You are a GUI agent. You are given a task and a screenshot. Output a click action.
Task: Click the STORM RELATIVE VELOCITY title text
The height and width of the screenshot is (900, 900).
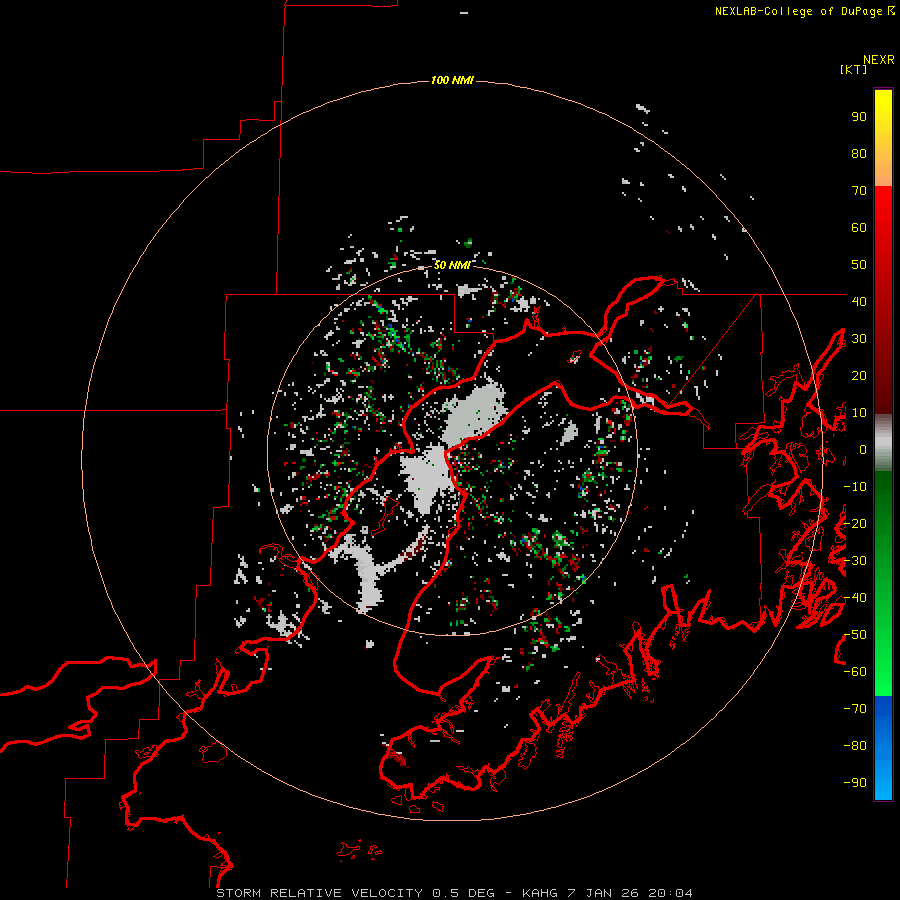(x=320, y=893)
